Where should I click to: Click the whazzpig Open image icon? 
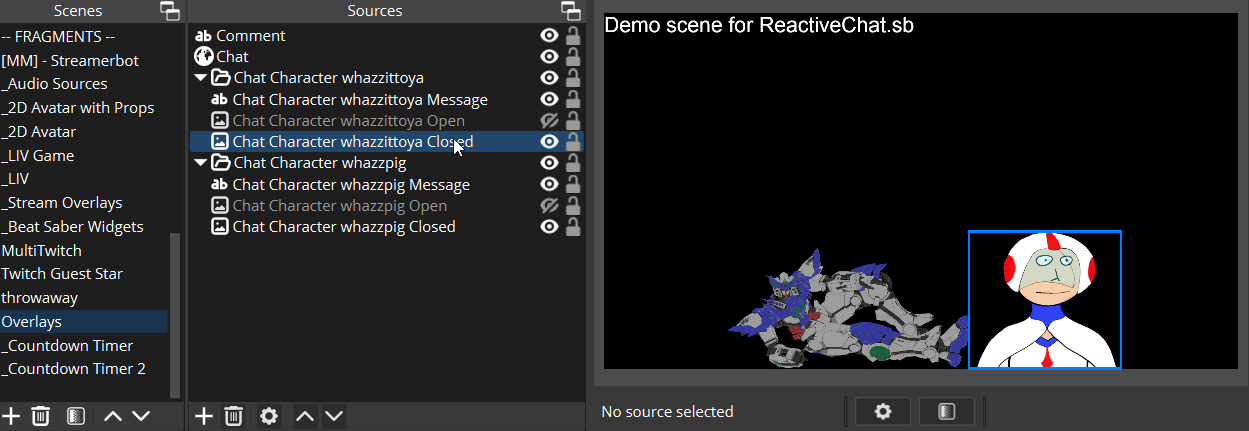[220, 206]
